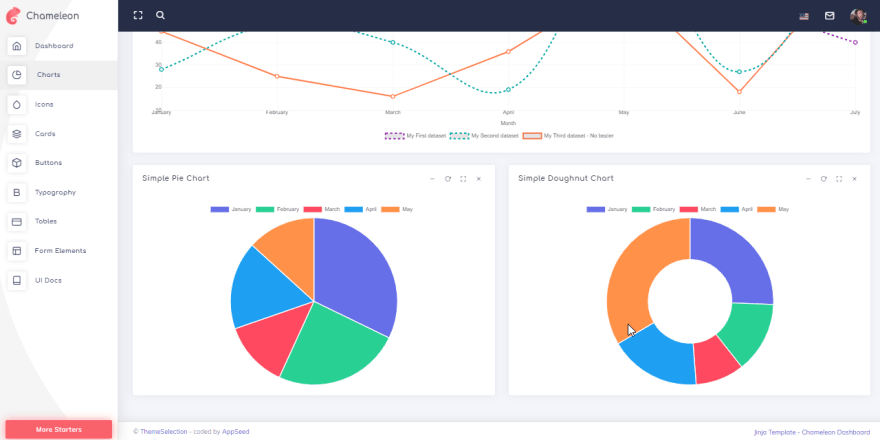Screen dimensions: 880x440
Task: Toggle March in pie chart legend
Action: click(x=322, y=209)
